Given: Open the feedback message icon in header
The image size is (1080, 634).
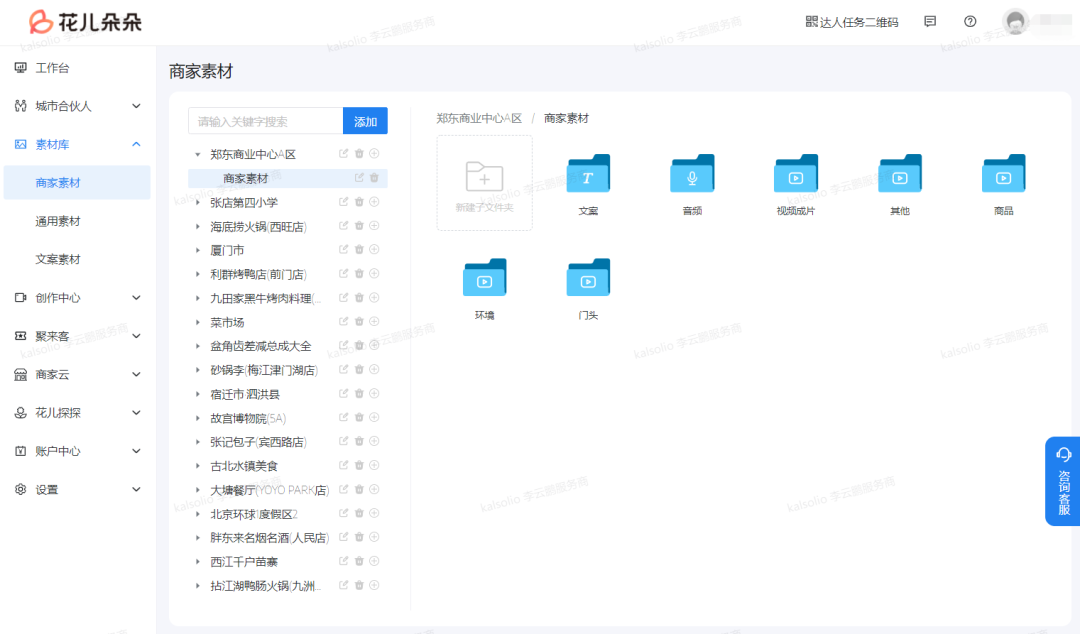Looking at the screenshot, I should pyautogui.click(x=929, y=19).
